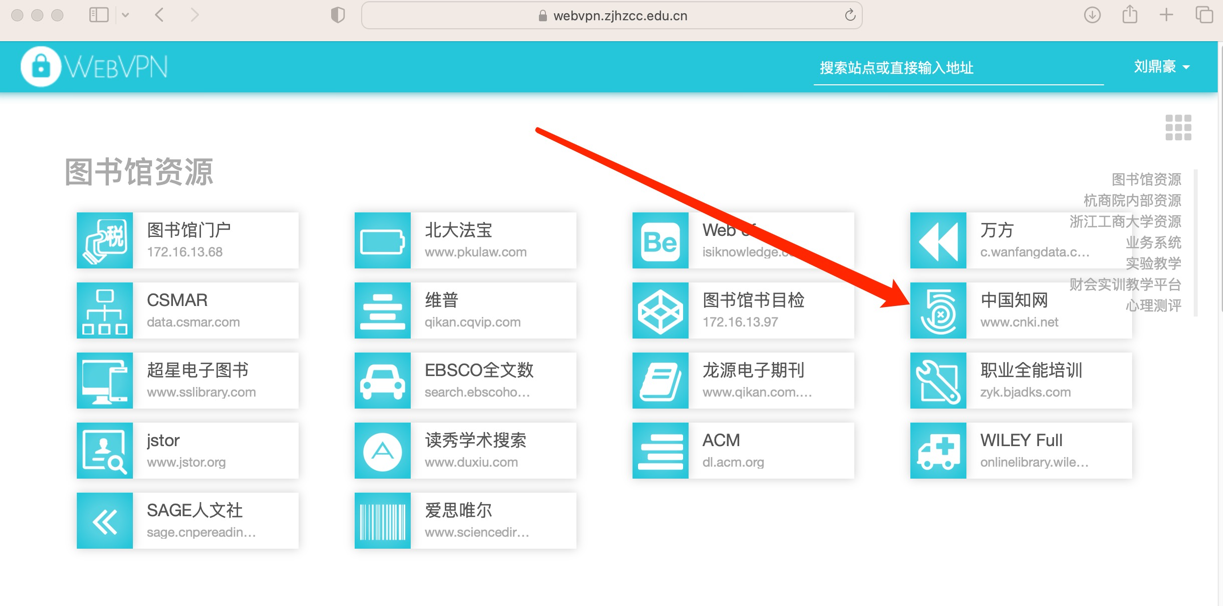Open 职业全能培训 wrench icon
This screenshot has height=606, width=1223.
939,380
